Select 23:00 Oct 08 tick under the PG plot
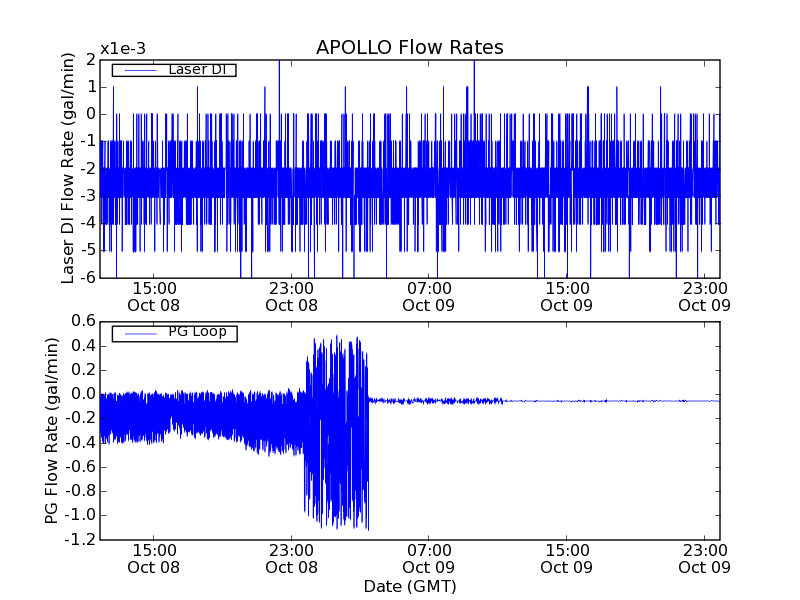The width and height of the screenshot is (800, 600). (291, 558)
